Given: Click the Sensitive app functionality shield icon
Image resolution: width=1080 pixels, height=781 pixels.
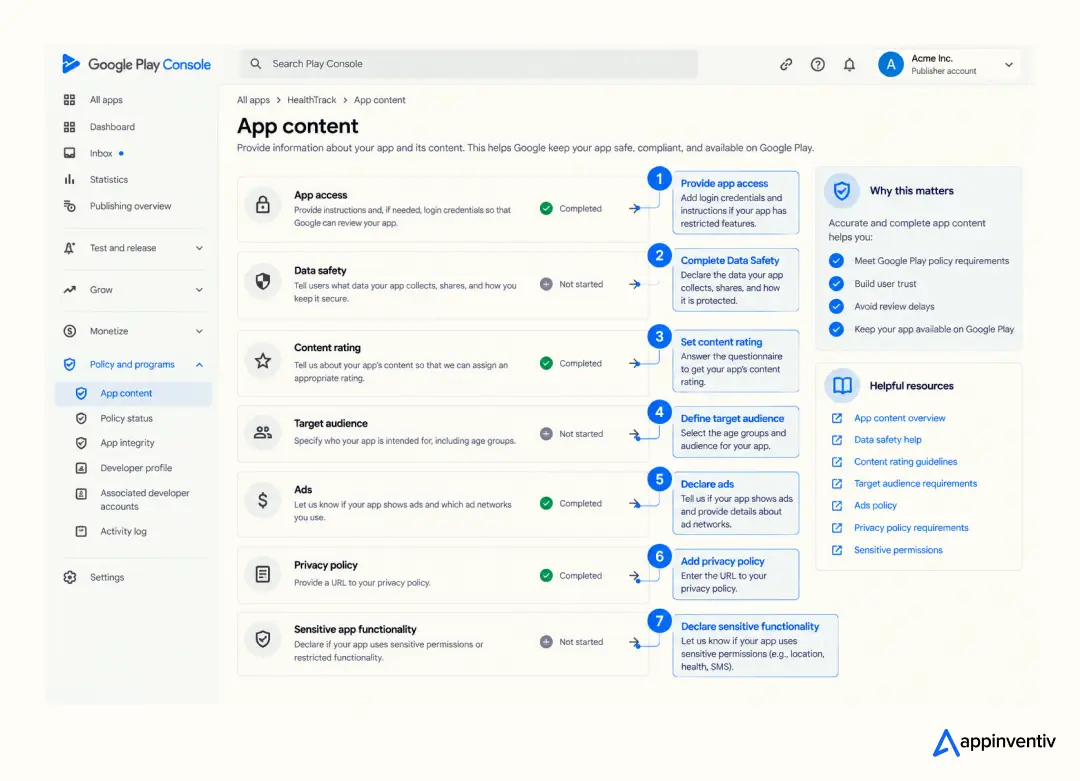Looking at the screenshot, I should [x=262, y=639].
